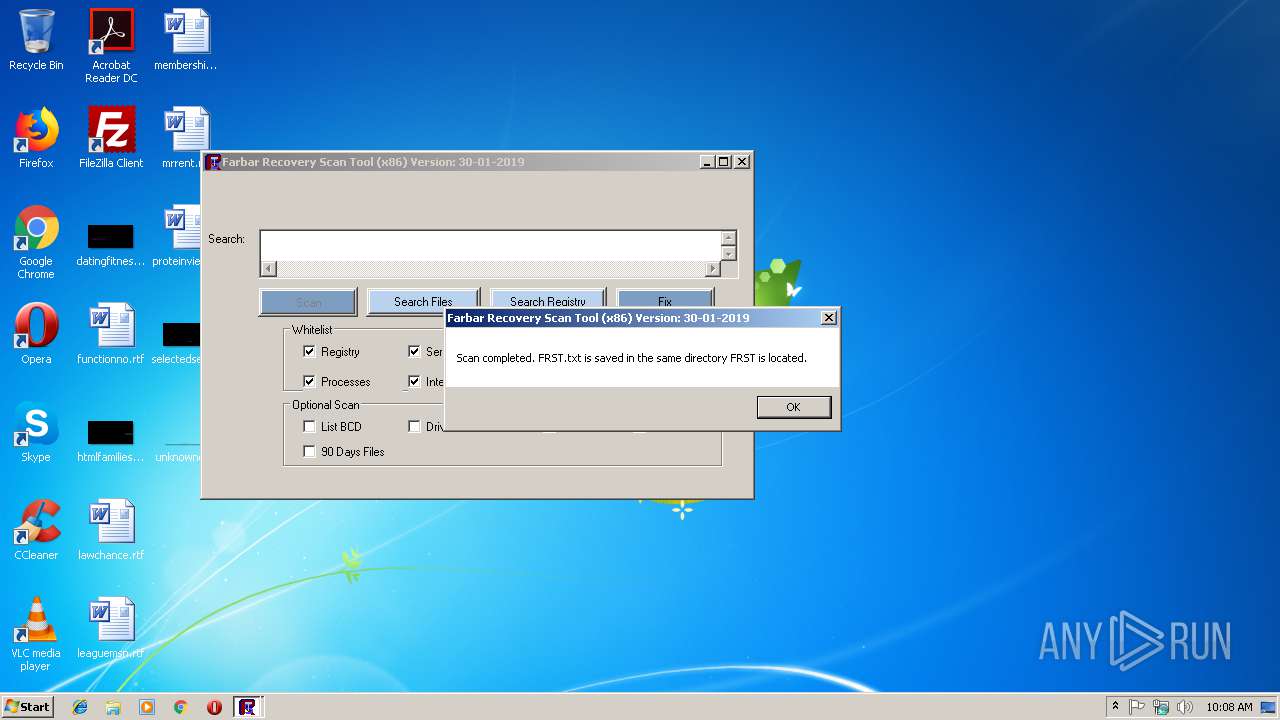Image resolution: width=1280 pixels, height=720 pixels.
Task: Maximize the Farbar Recovery Scan Tool window
Action: (723, 161)
